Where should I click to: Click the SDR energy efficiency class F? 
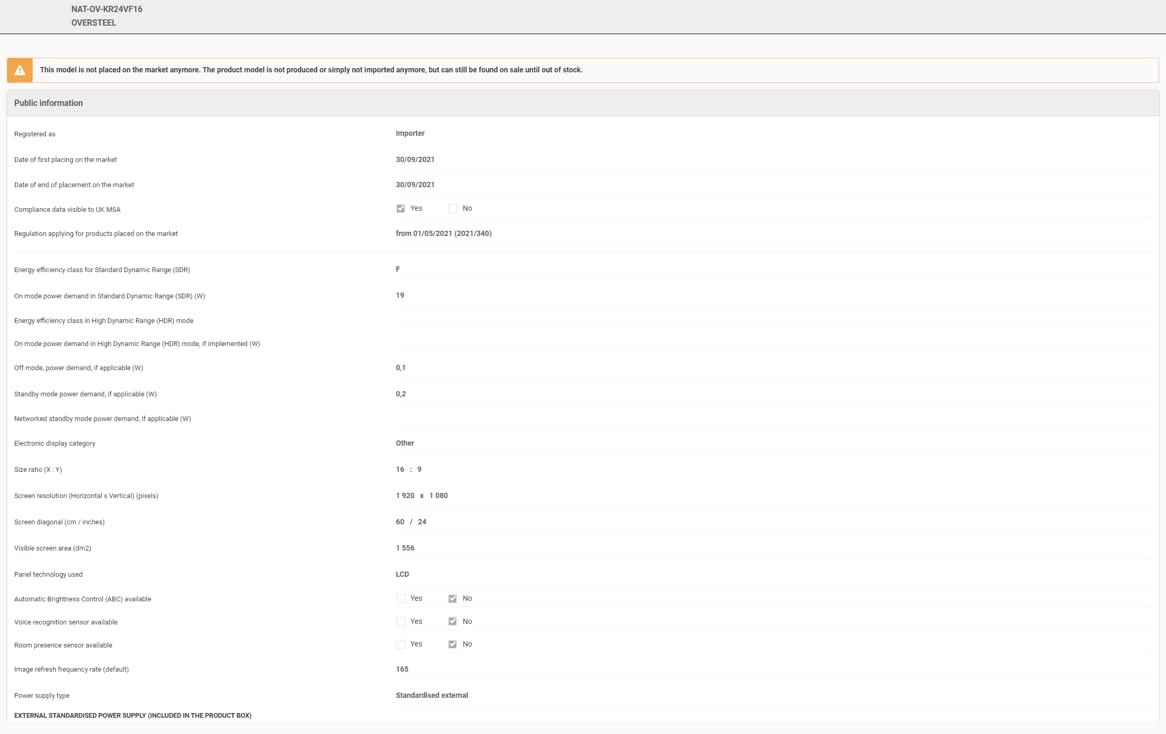(398, 269)
